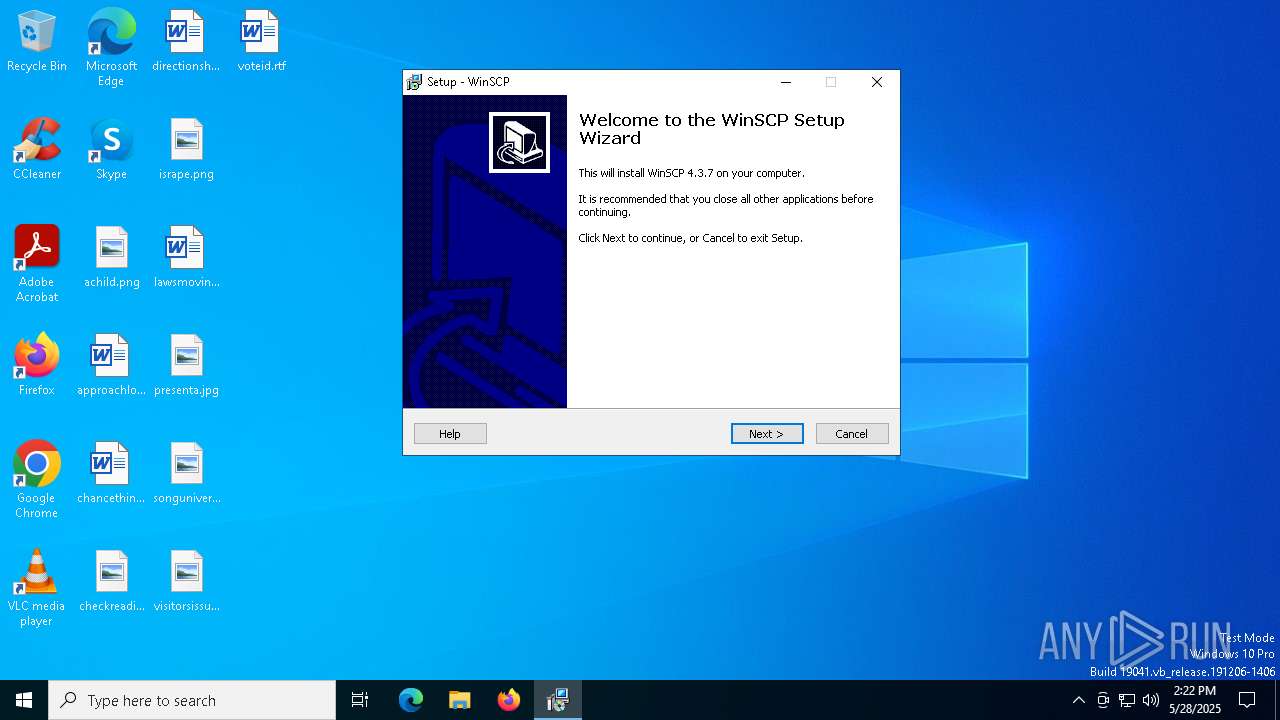Viewport: 1280px width, 720px height.
Task: Click the WinSCP setup taskbar button
Action: coord(558,700)
